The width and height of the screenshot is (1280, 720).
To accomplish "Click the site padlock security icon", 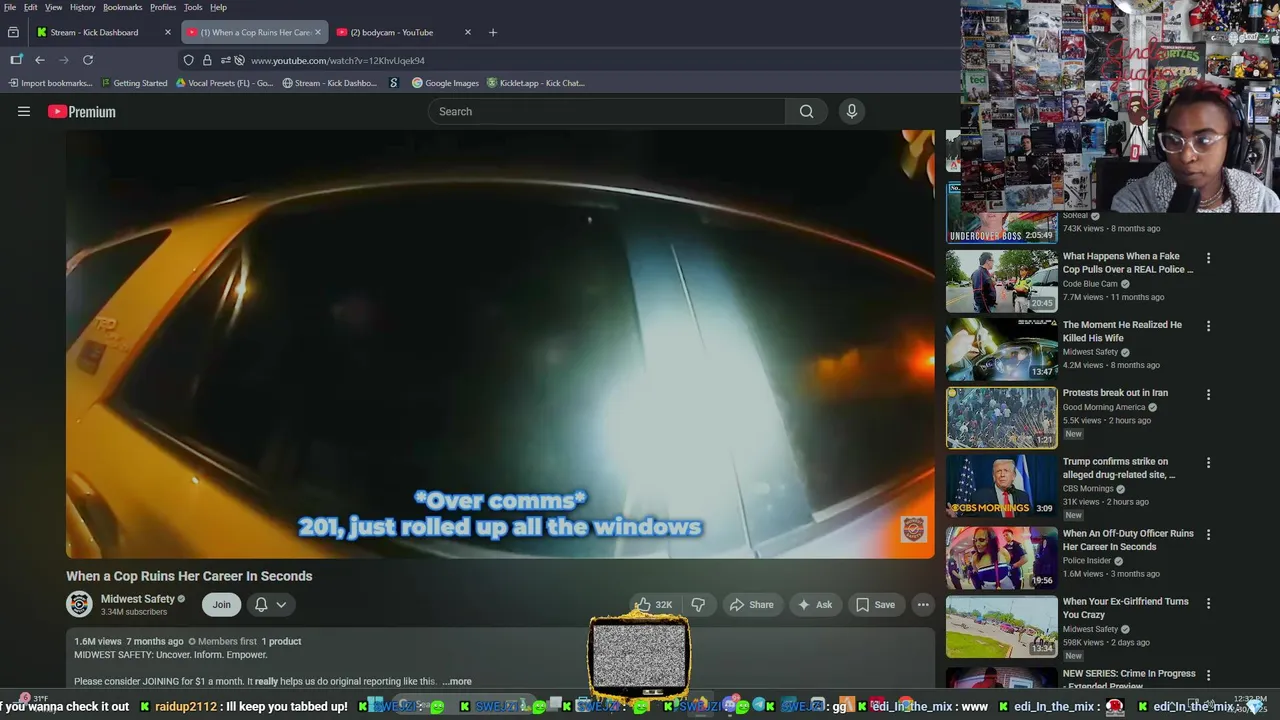I will tap(207, 60).
